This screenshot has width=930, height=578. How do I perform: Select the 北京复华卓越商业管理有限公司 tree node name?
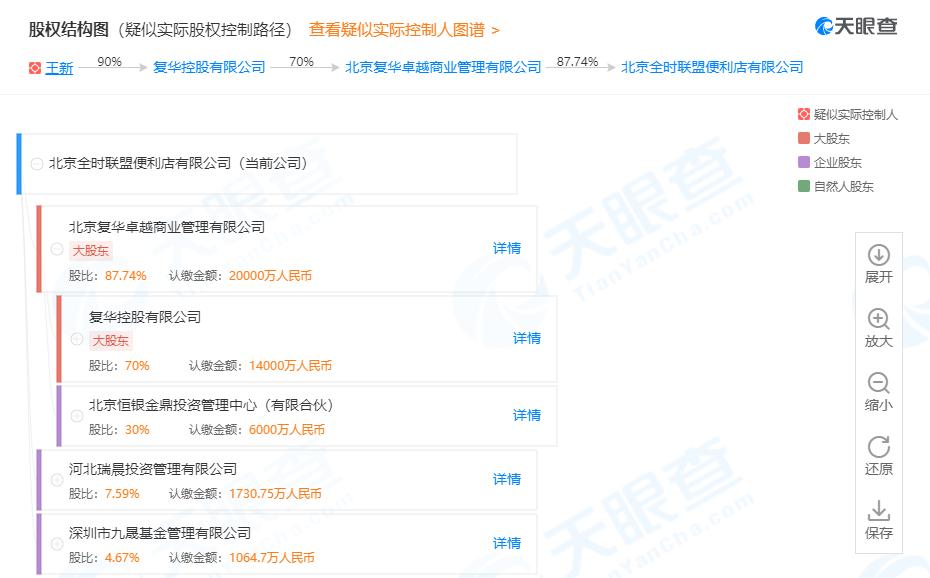pos(167,227)
